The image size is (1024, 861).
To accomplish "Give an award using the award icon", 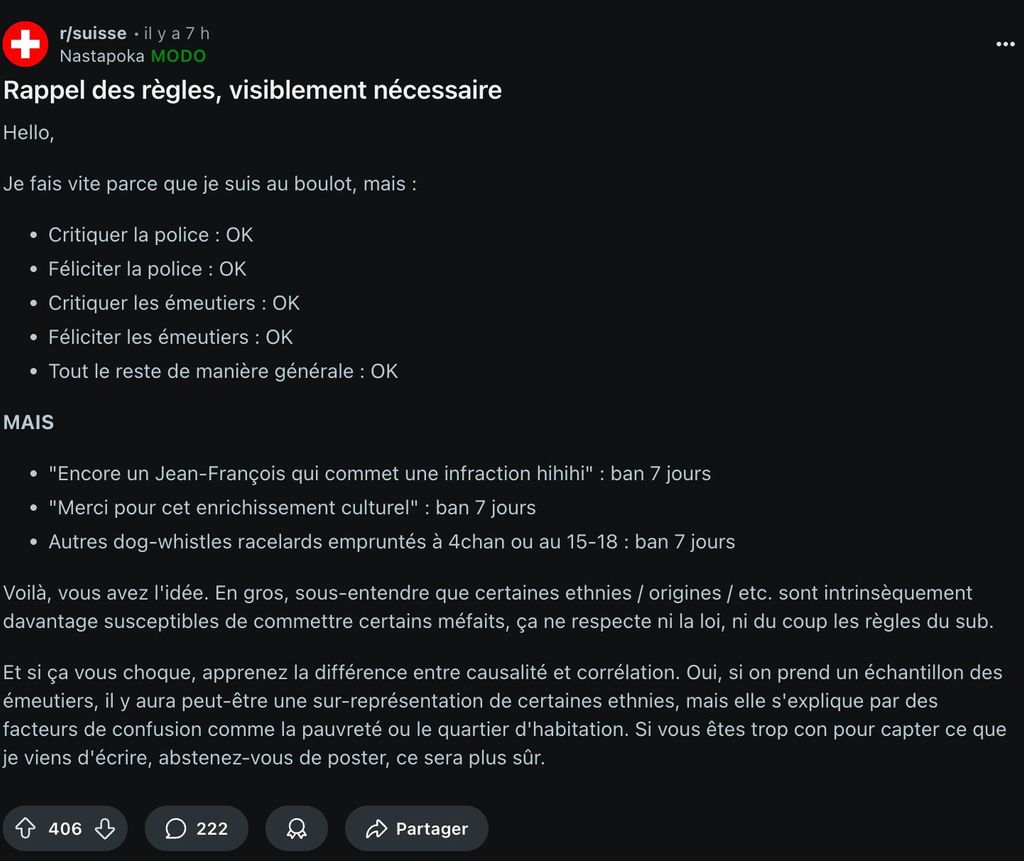I will (296, 829).
